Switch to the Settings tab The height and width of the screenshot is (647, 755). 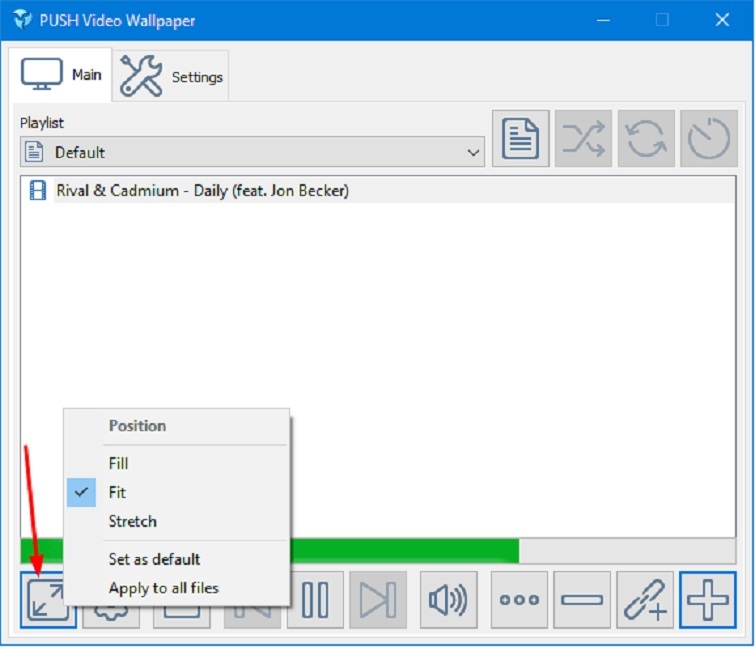pos(172,77)
